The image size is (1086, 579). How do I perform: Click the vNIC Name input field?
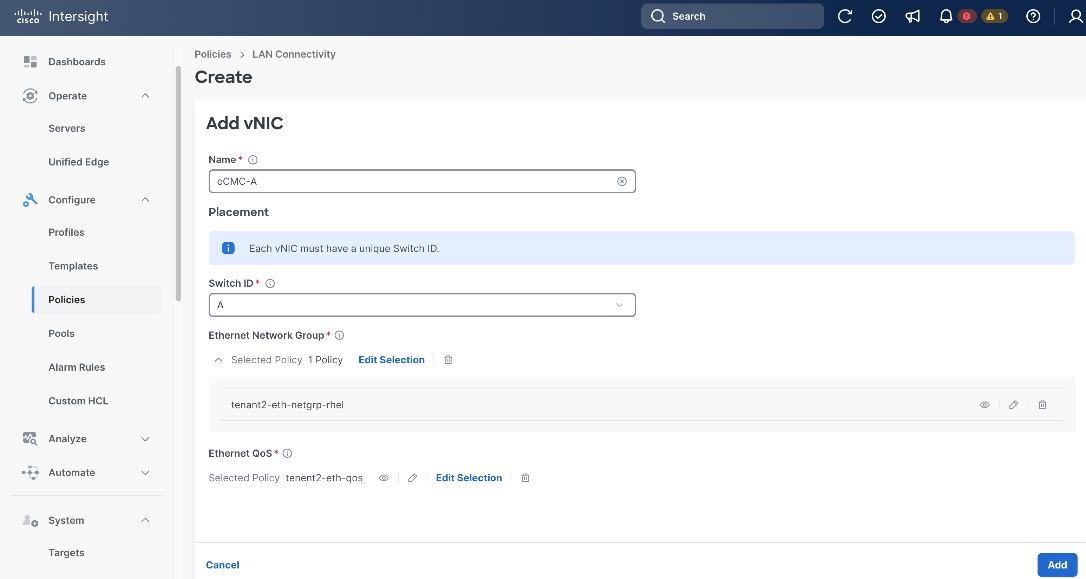pyautogui.click(x=422, y=181)
